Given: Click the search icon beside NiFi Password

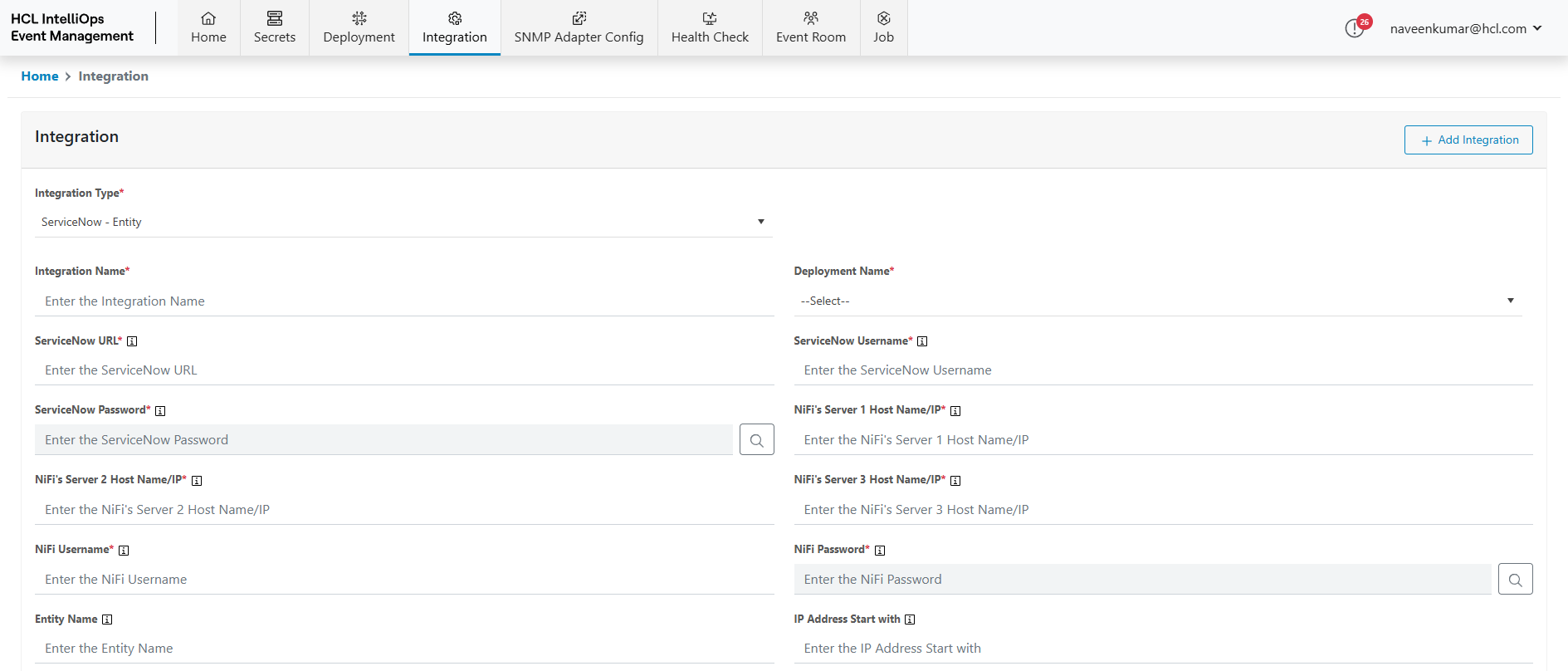Looking at the screenshot, I should tap(1515, 580).
